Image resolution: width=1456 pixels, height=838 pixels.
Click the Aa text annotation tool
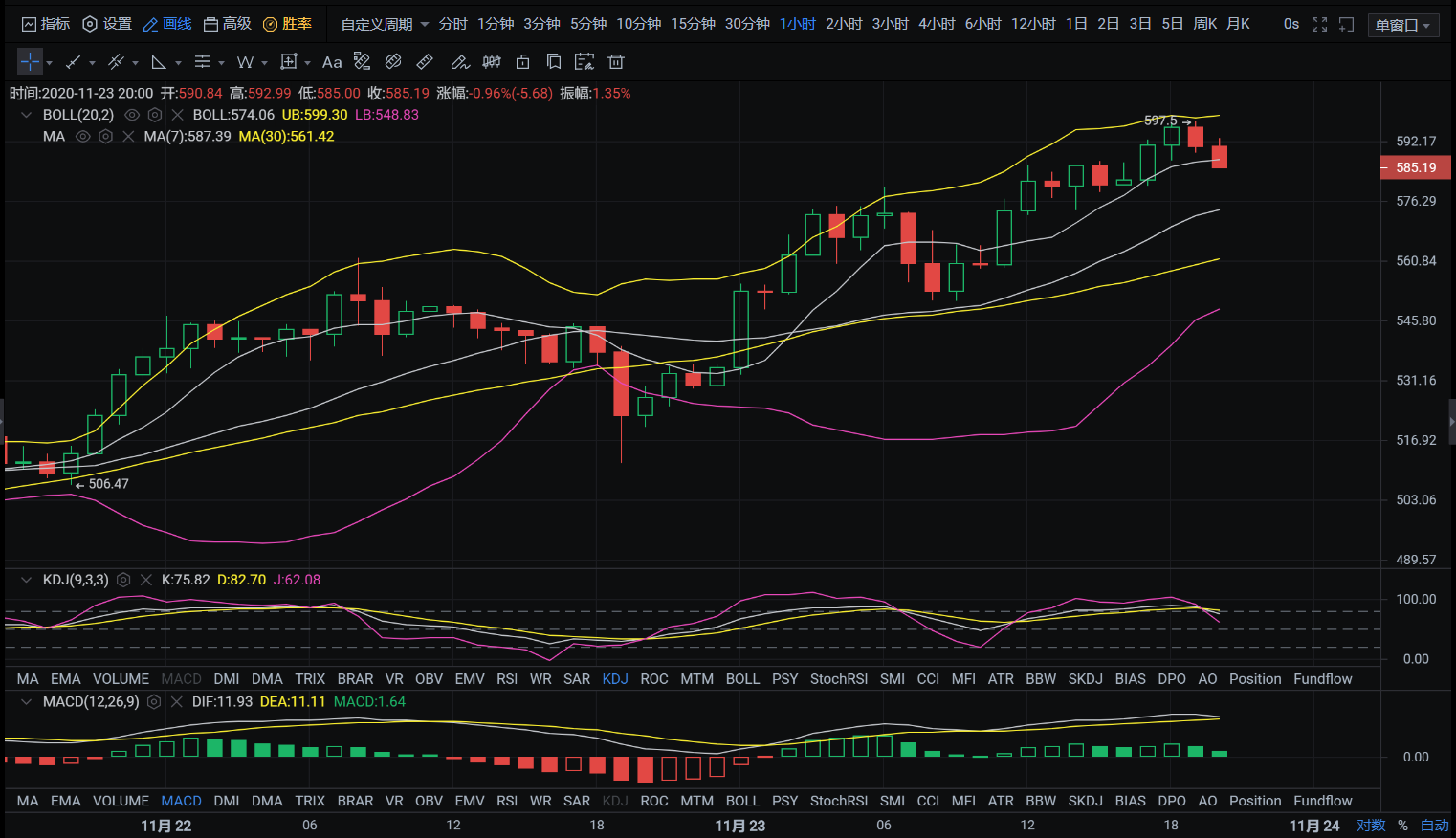click(332, 62)
